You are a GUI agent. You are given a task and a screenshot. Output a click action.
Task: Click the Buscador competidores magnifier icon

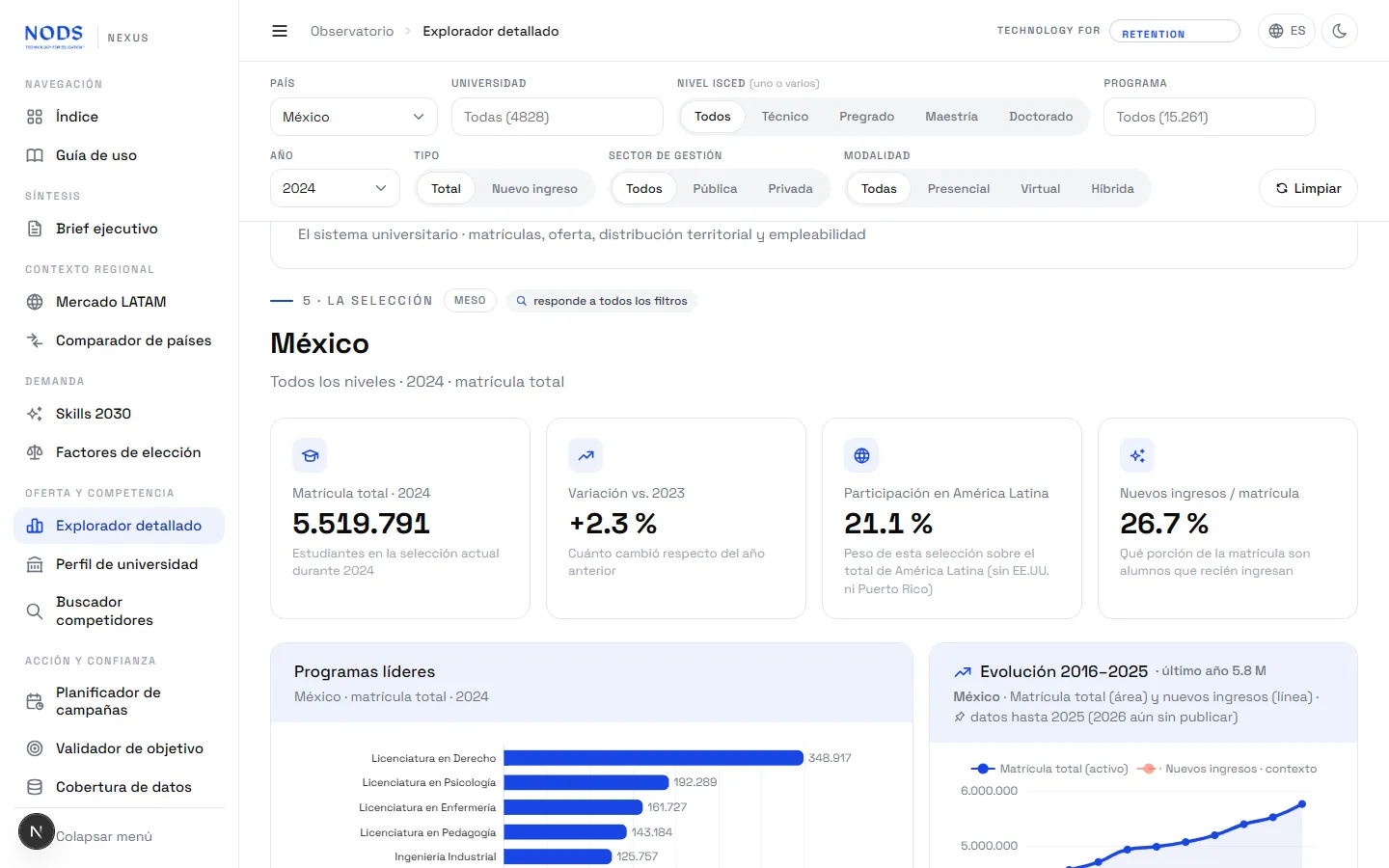[35, 610]
